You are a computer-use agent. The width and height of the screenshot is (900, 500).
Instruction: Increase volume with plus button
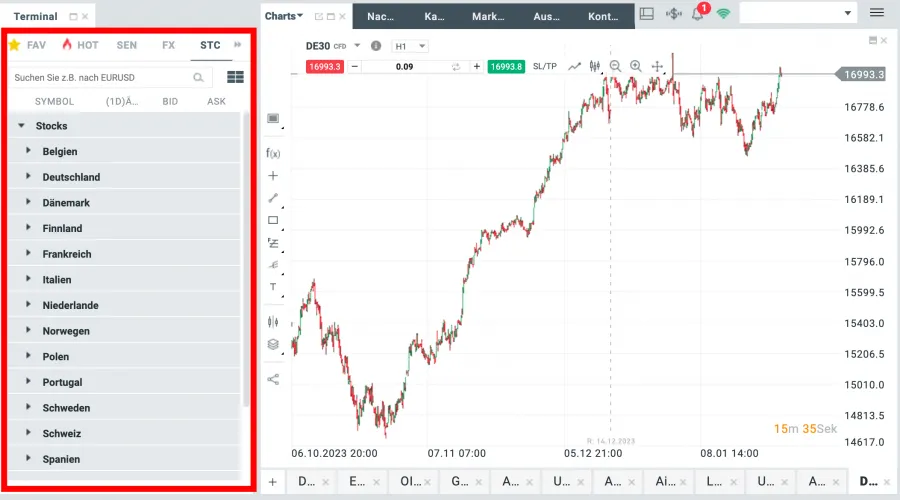pyautogui.click(x=476, y=67)
